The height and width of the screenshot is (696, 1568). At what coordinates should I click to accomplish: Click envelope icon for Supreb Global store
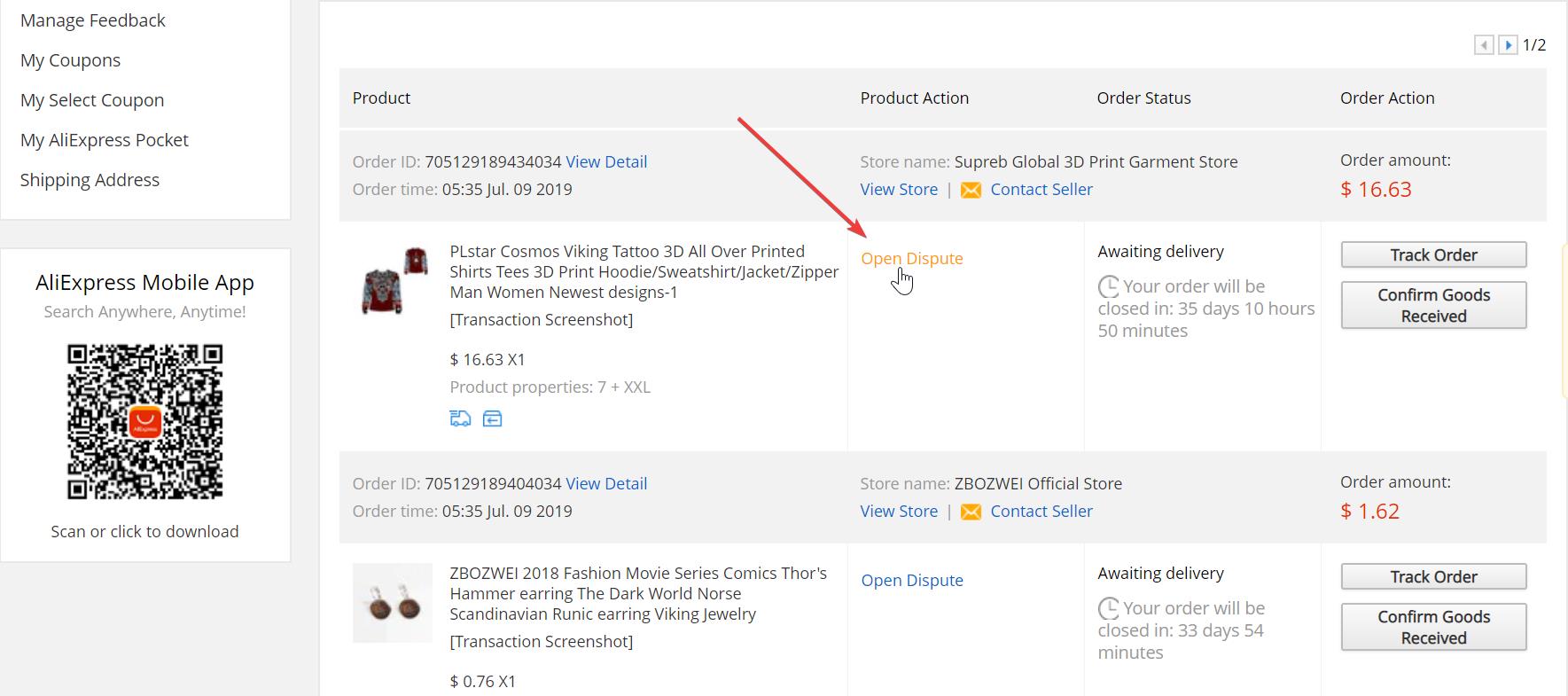pyautogui.click(x=971, y=191)
